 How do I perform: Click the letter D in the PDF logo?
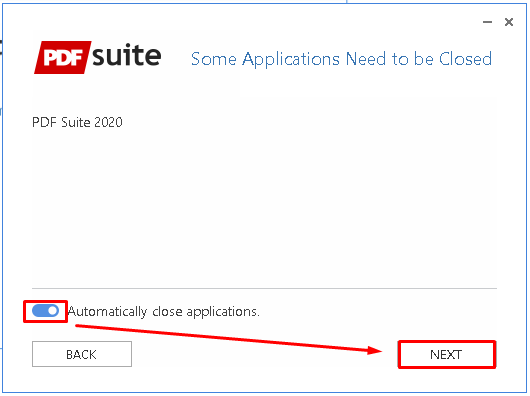(x=63, y=58)
